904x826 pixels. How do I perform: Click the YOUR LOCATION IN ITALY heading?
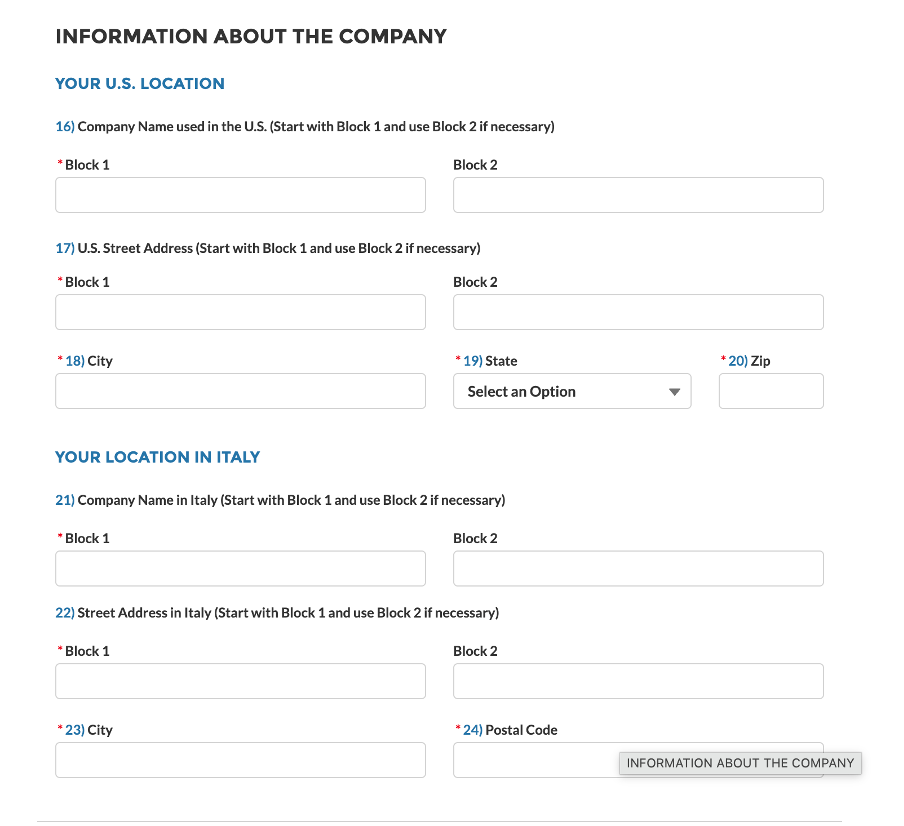tap(157, 457)
